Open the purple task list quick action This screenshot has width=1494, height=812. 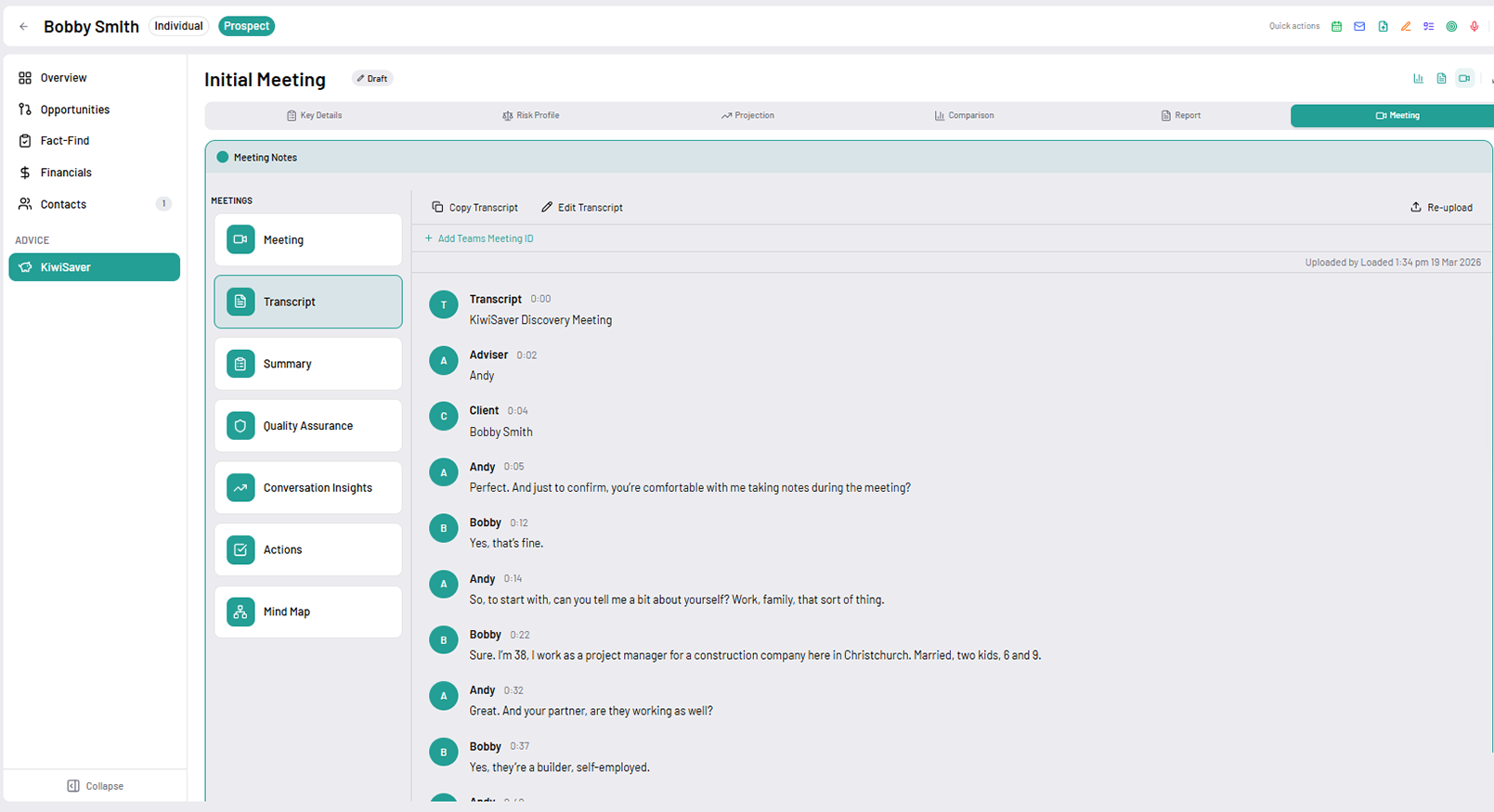click(1428, 27)
